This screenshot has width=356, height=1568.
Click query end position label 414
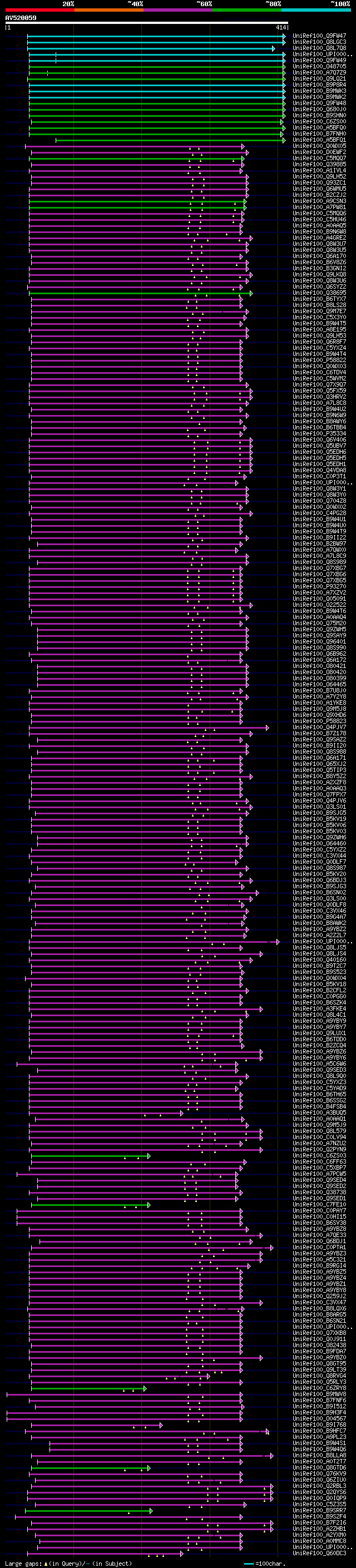click(x=280, y=27)
